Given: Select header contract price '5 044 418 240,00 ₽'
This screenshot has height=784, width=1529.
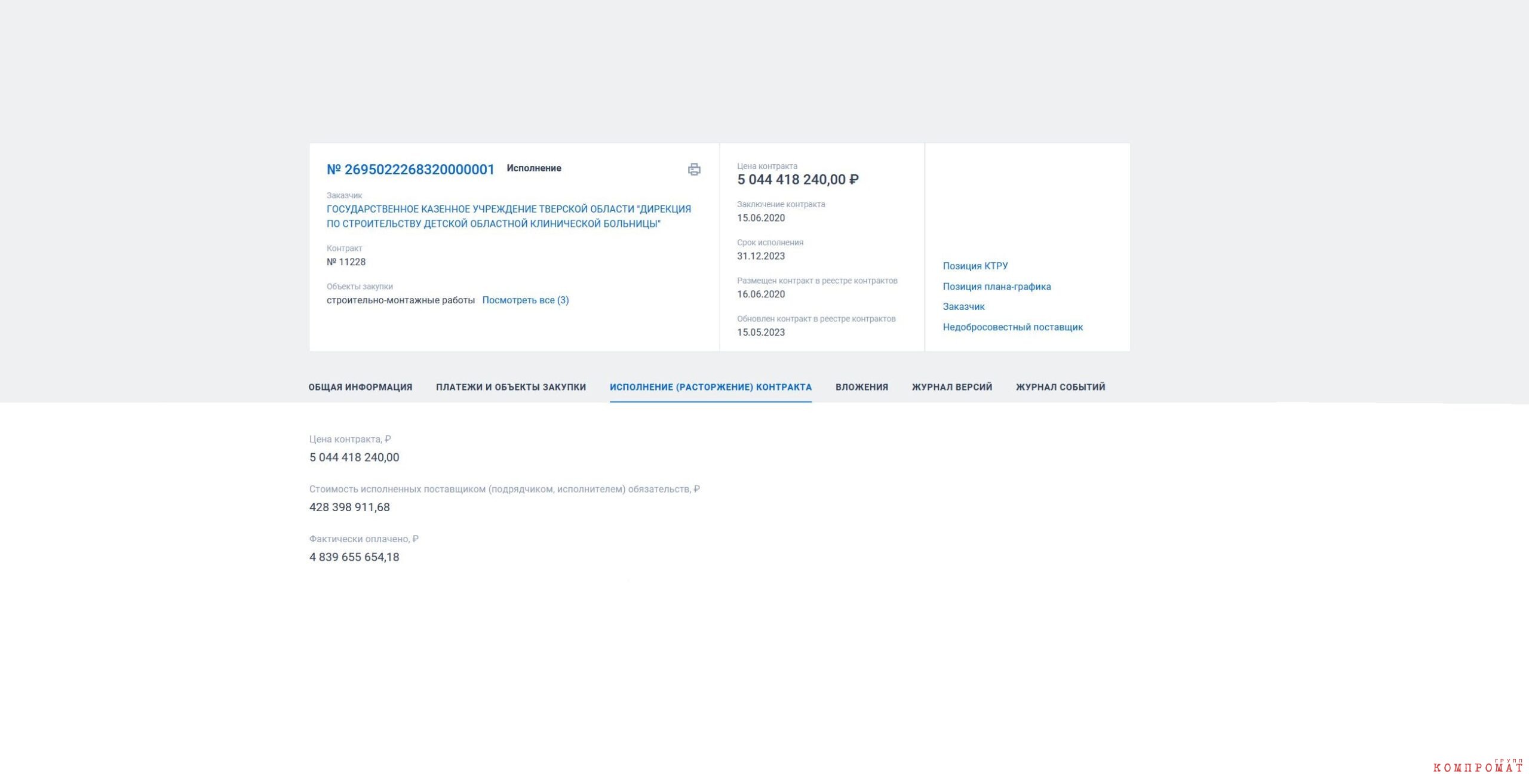Looking at the screenshot, I should [798, 180].
